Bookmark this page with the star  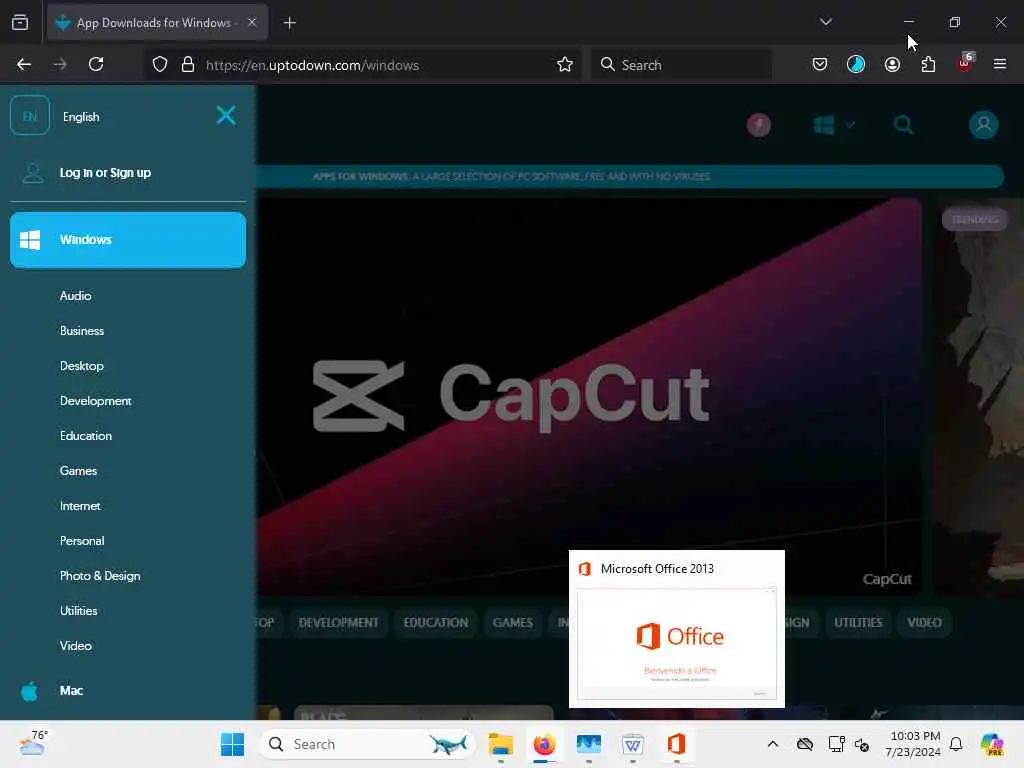coord(565,64)
